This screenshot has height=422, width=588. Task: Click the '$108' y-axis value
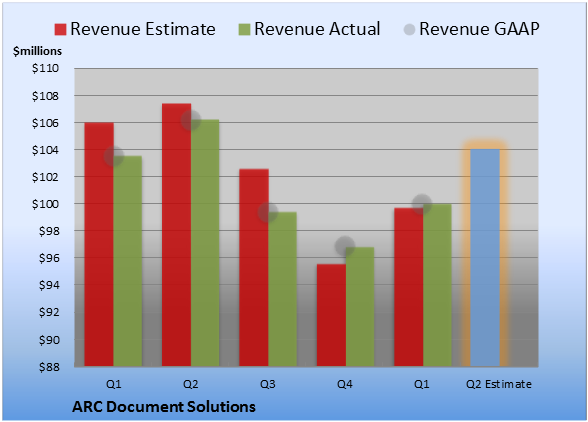45,96
